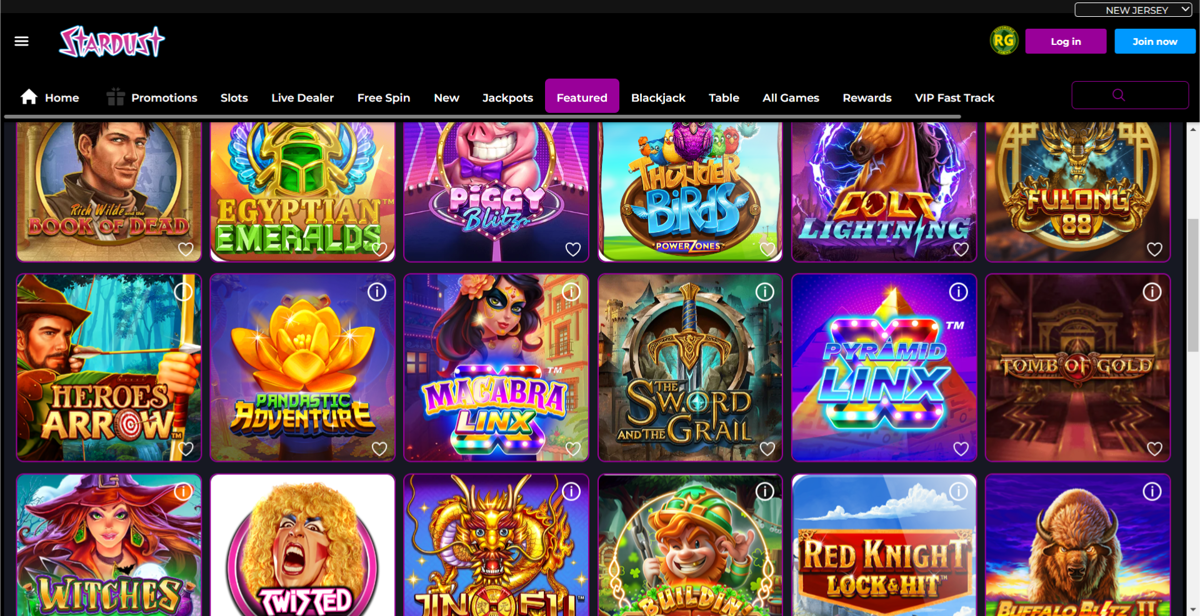View info for Tomb of Gold

click(1152, 292)
